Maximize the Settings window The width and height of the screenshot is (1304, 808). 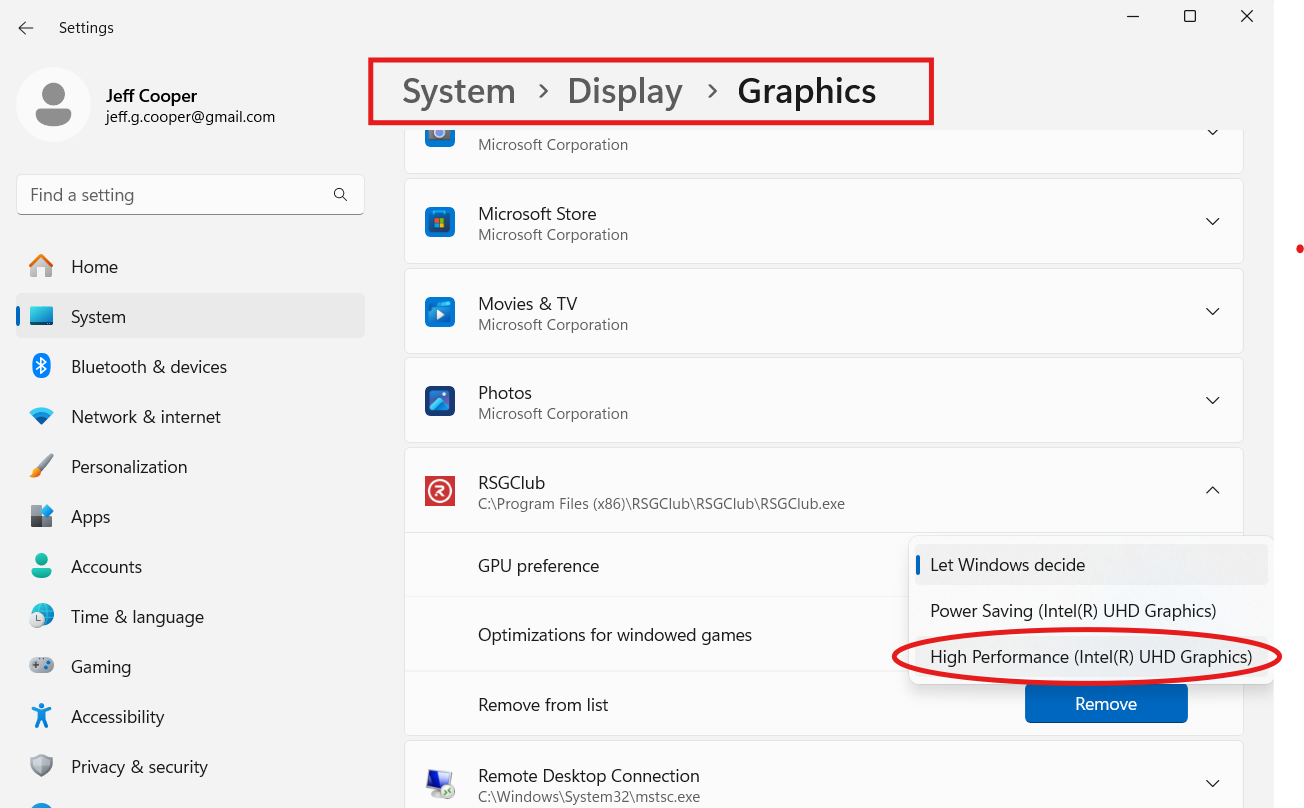pos(1190,16)
